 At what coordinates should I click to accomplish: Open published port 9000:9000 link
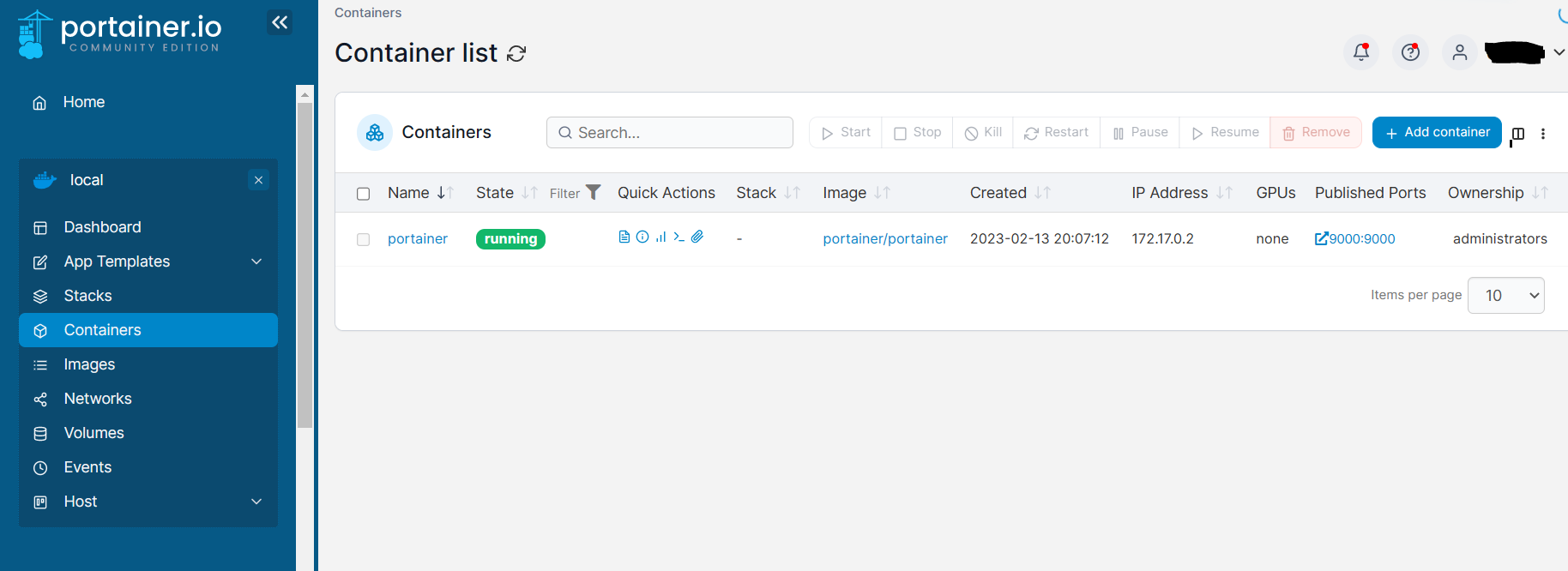pos(1355,239)
